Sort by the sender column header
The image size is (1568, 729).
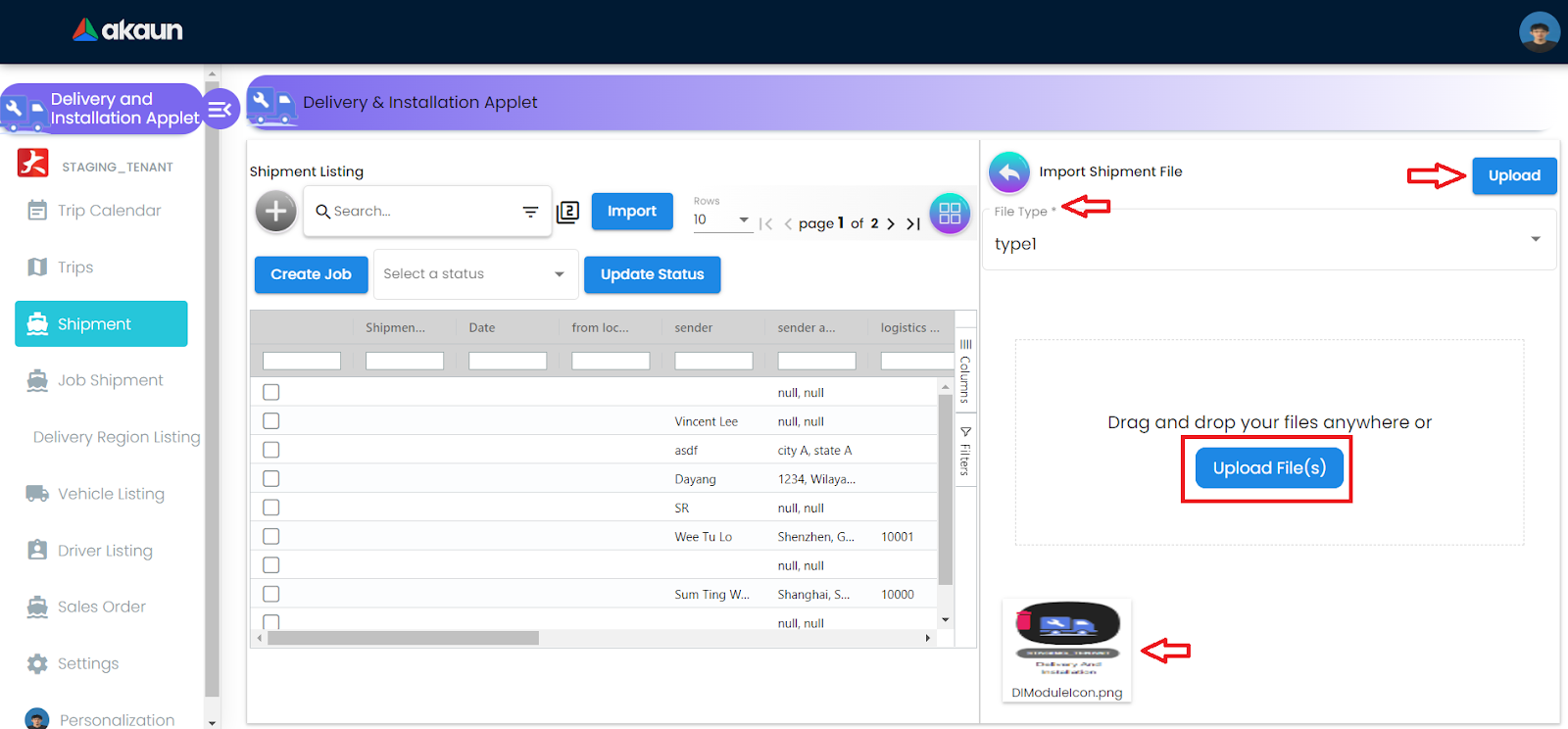tap(694, 327)
